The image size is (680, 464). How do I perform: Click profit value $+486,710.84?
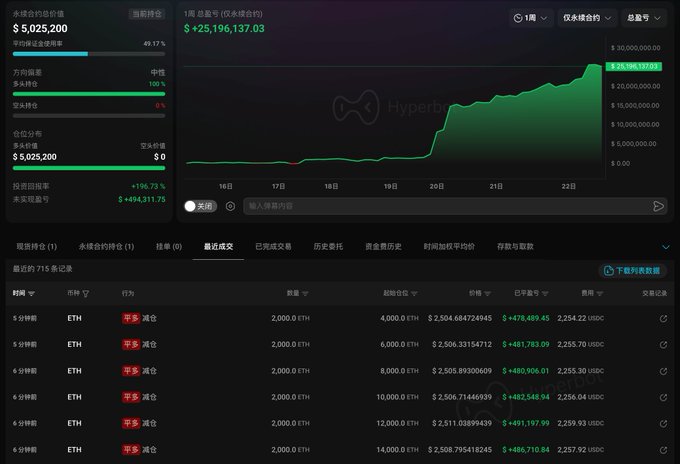pyautogui.click(x=526, y=450)
